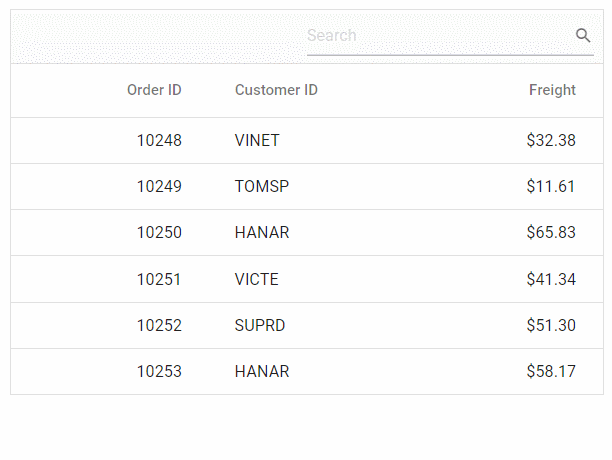This screenshot has height=460, width=612.
Task: Click the $41.34 freight cell
Action: tap(551, 279)
